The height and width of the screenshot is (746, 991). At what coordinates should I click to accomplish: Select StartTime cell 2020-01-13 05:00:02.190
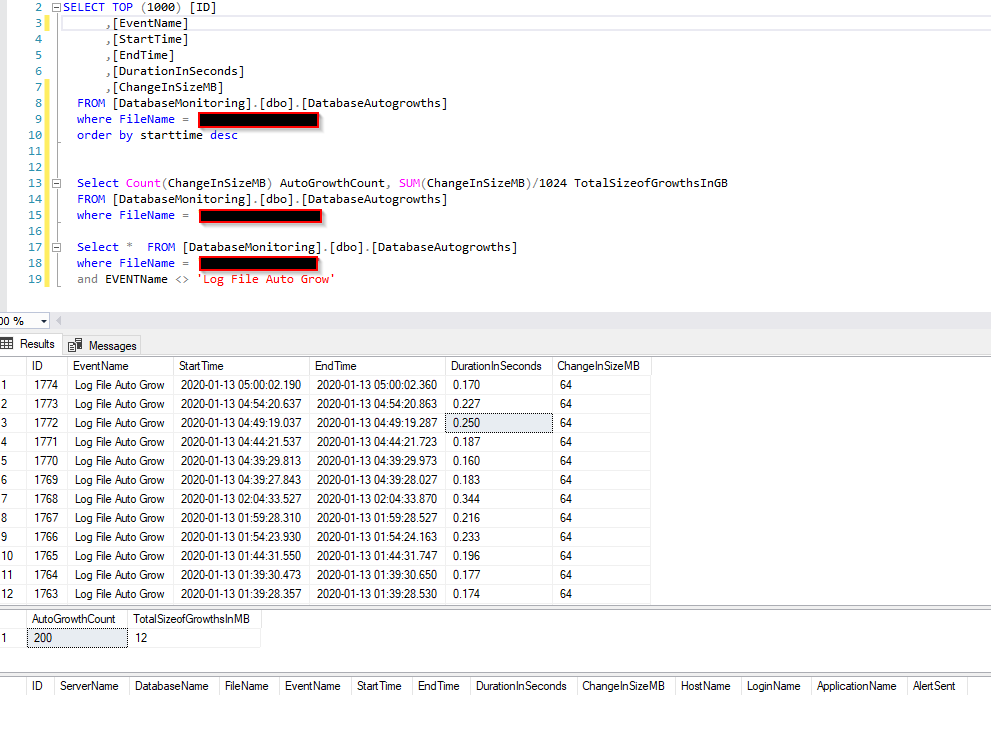click(243, 385)
